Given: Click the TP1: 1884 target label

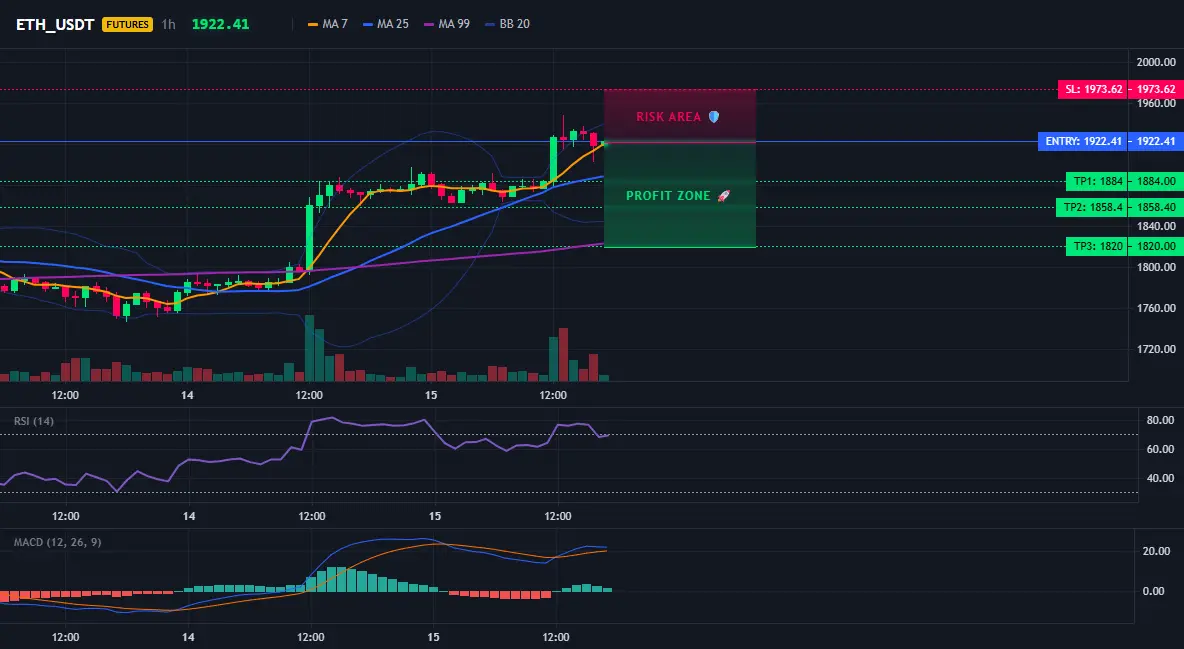Looking at the screenshot, I should pos(1096,181).
